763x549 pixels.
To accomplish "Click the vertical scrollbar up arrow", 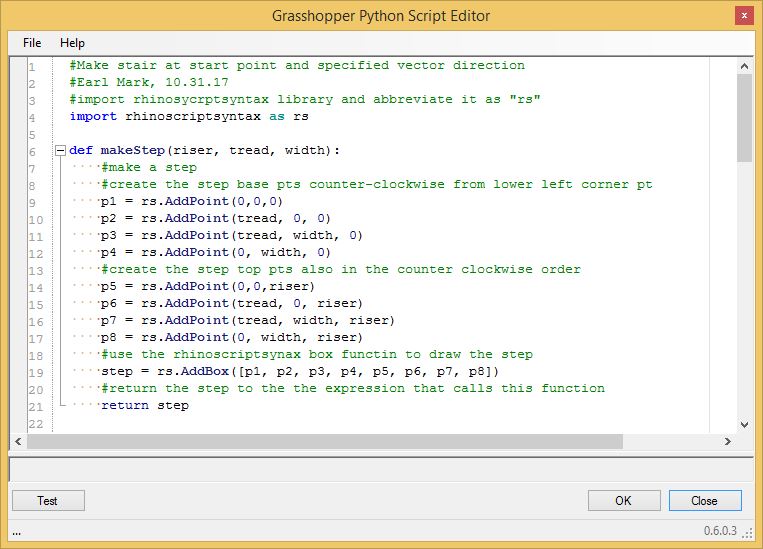I will click(744, 66).
